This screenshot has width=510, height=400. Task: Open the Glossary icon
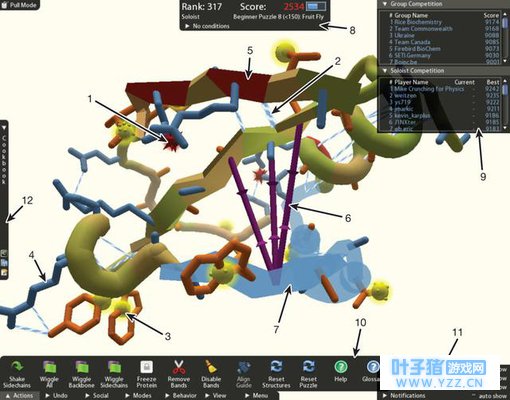tap(373, 367)
